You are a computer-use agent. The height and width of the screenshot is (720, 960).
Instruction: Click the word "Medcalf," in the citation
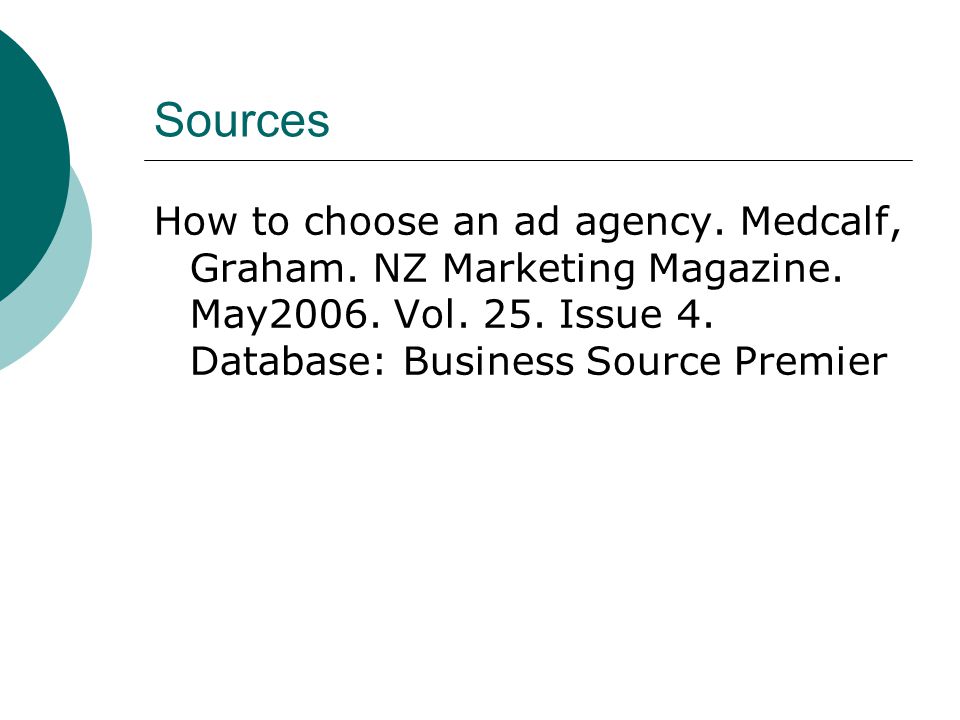click(x=822, y=222)
